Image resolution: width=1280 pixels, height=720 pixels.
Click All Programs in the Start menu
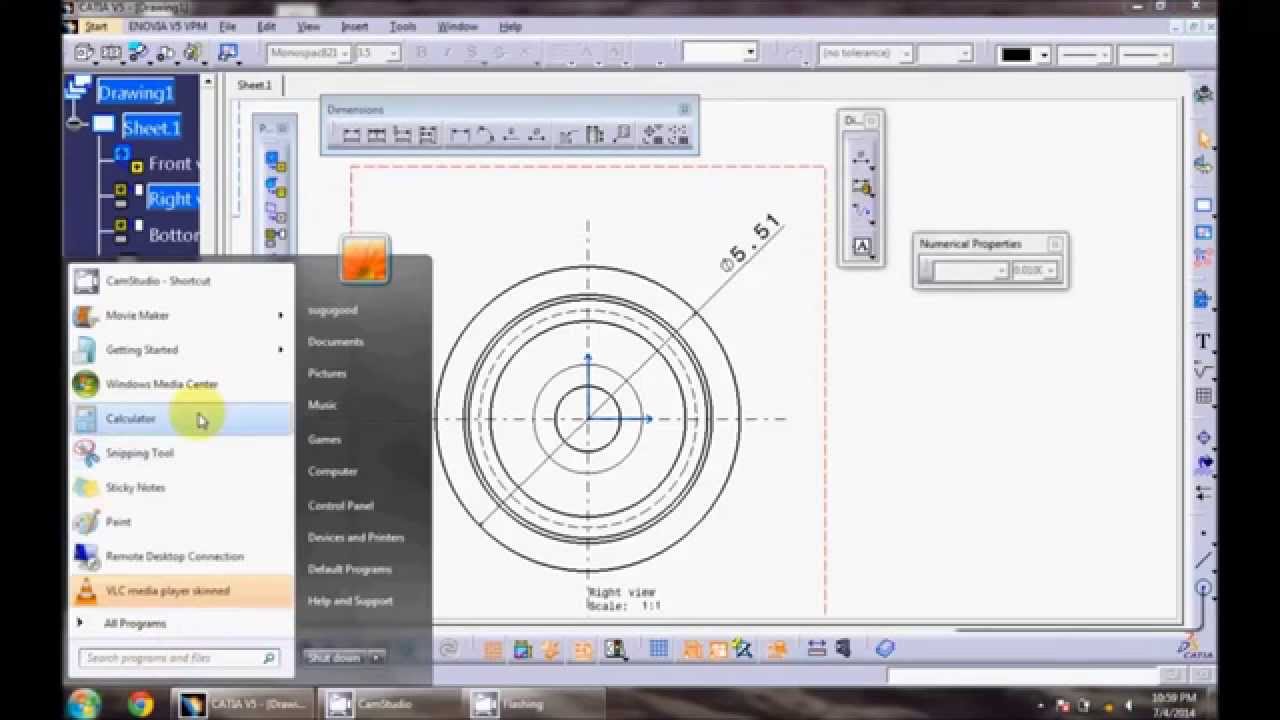click(135, 623)
